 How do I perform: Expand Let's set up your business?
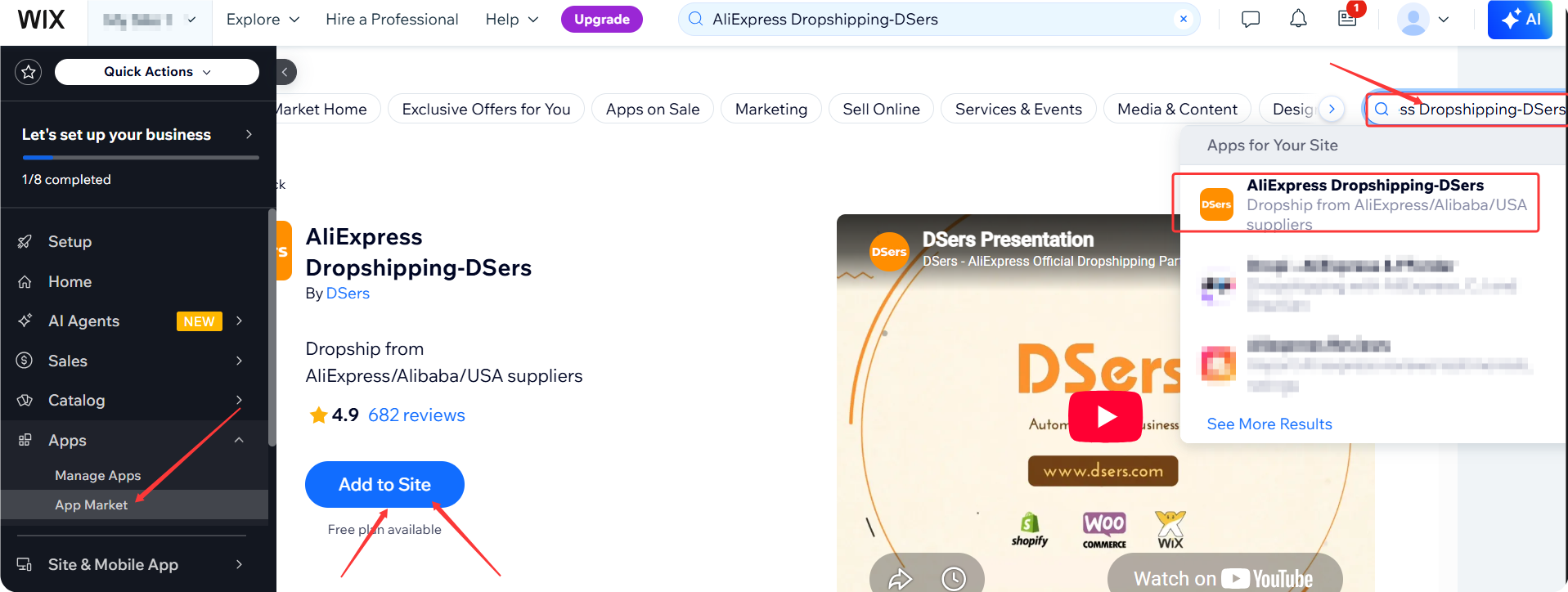coord(137,135)
